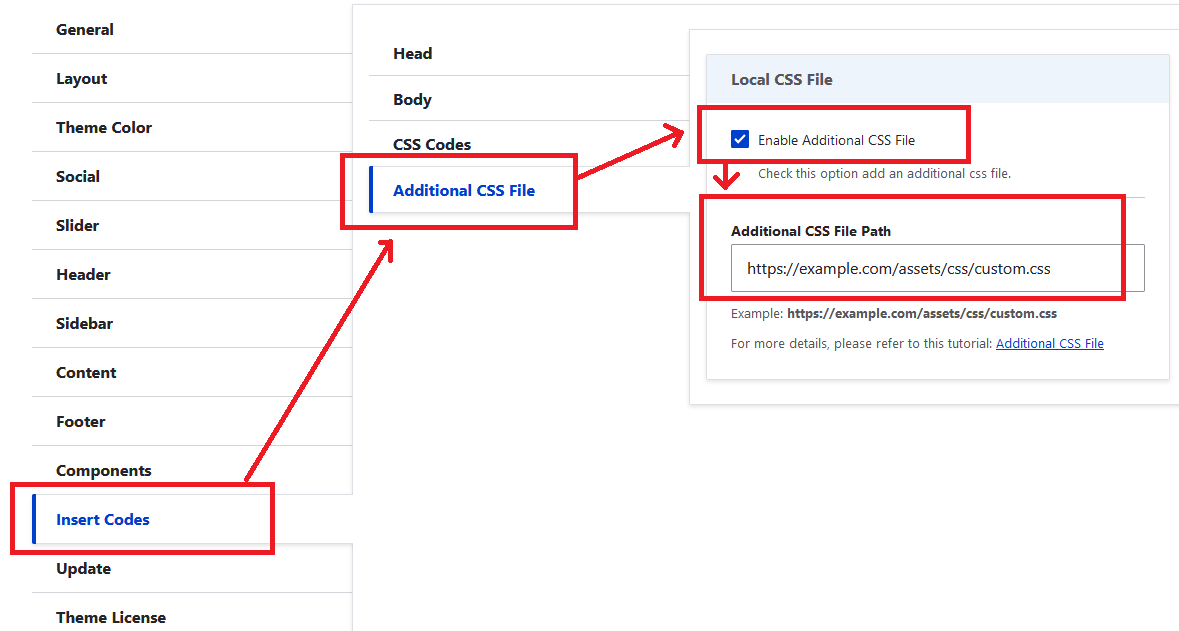Screen dimensions: 1179x631
Task: Open the Additional CSS File tutorial link
Action: click(x=1049, y=343)
